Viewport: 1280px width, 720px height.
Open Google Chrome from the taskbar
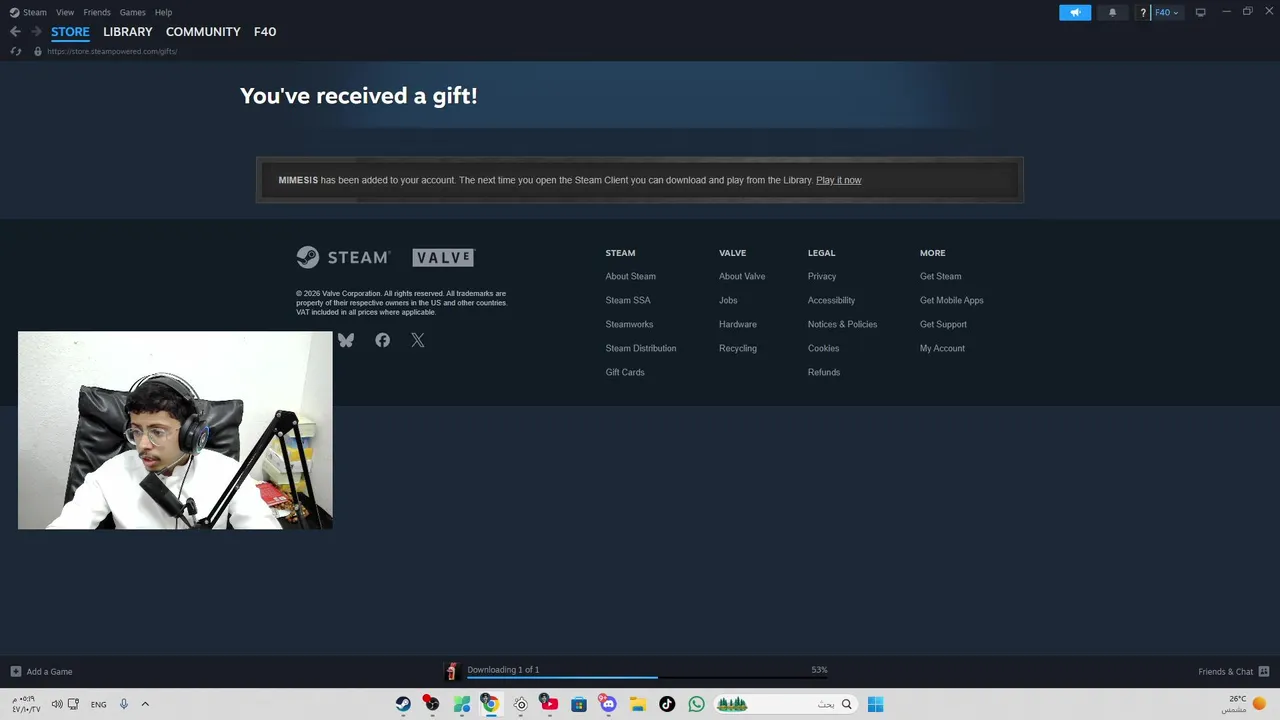[491, 704]
